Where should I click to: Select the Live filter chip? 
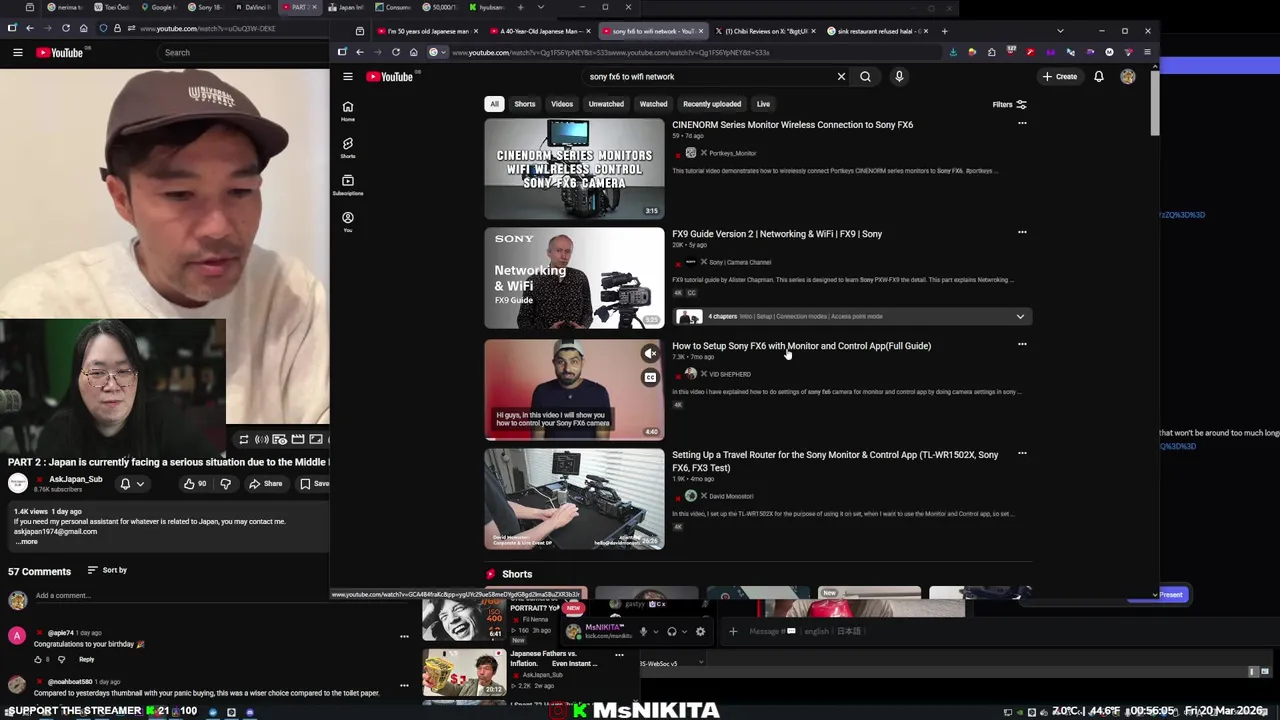763,104
